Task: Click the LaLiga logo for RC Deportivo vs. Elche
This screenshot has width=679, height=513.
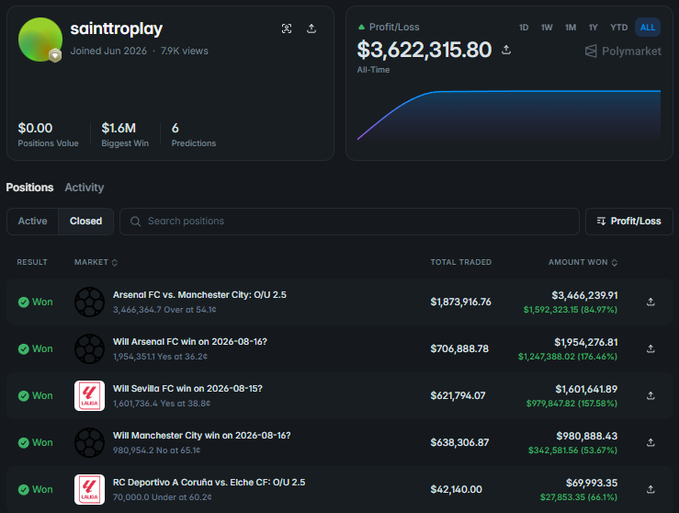Action: coord(90,489)
